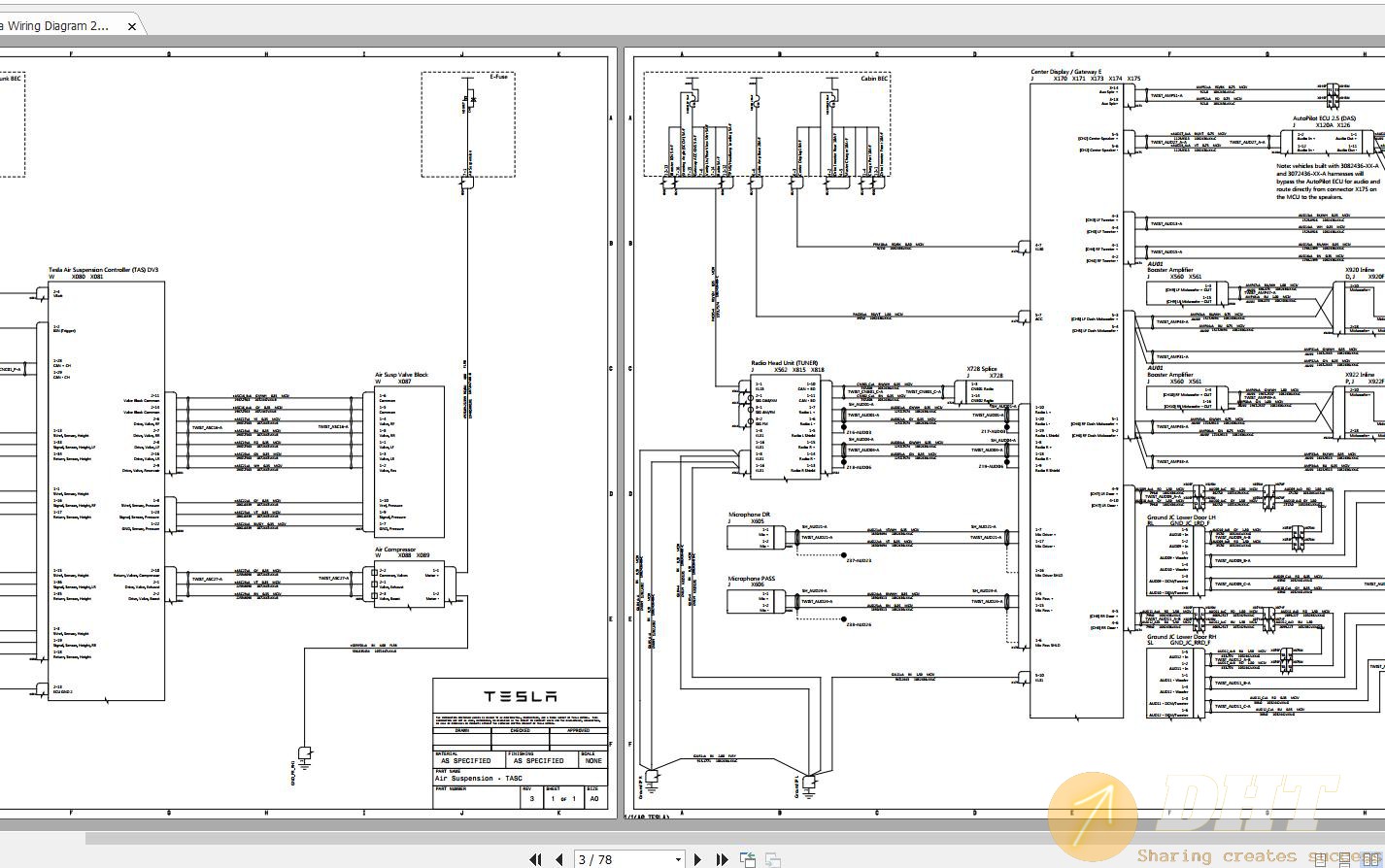1385x868 pixels.
Task: Click the X922 Inline connector label
Action: [1360, 375]
